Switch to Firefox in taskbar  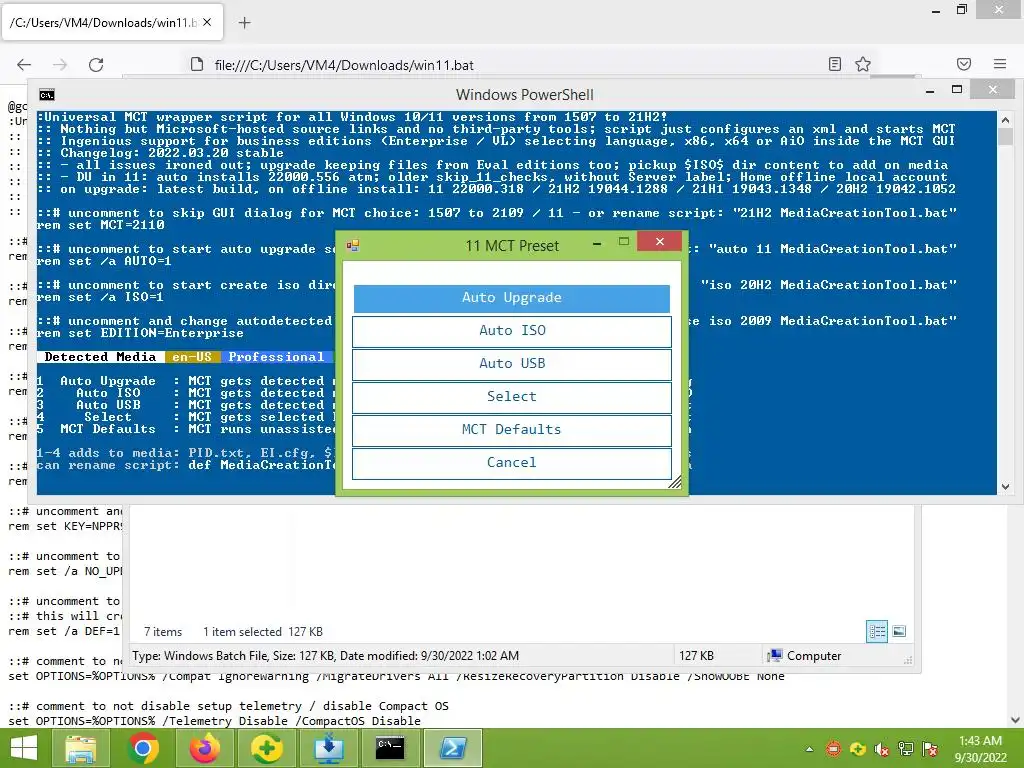tap(204, 748)
